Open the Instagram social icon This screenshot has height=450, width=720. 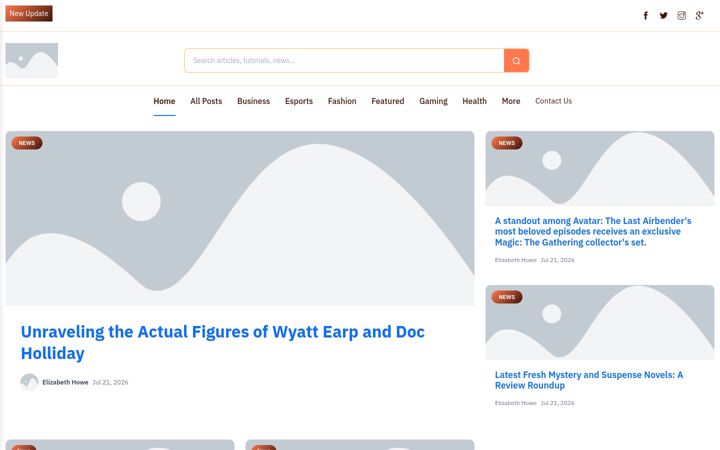tap(681, 16)
